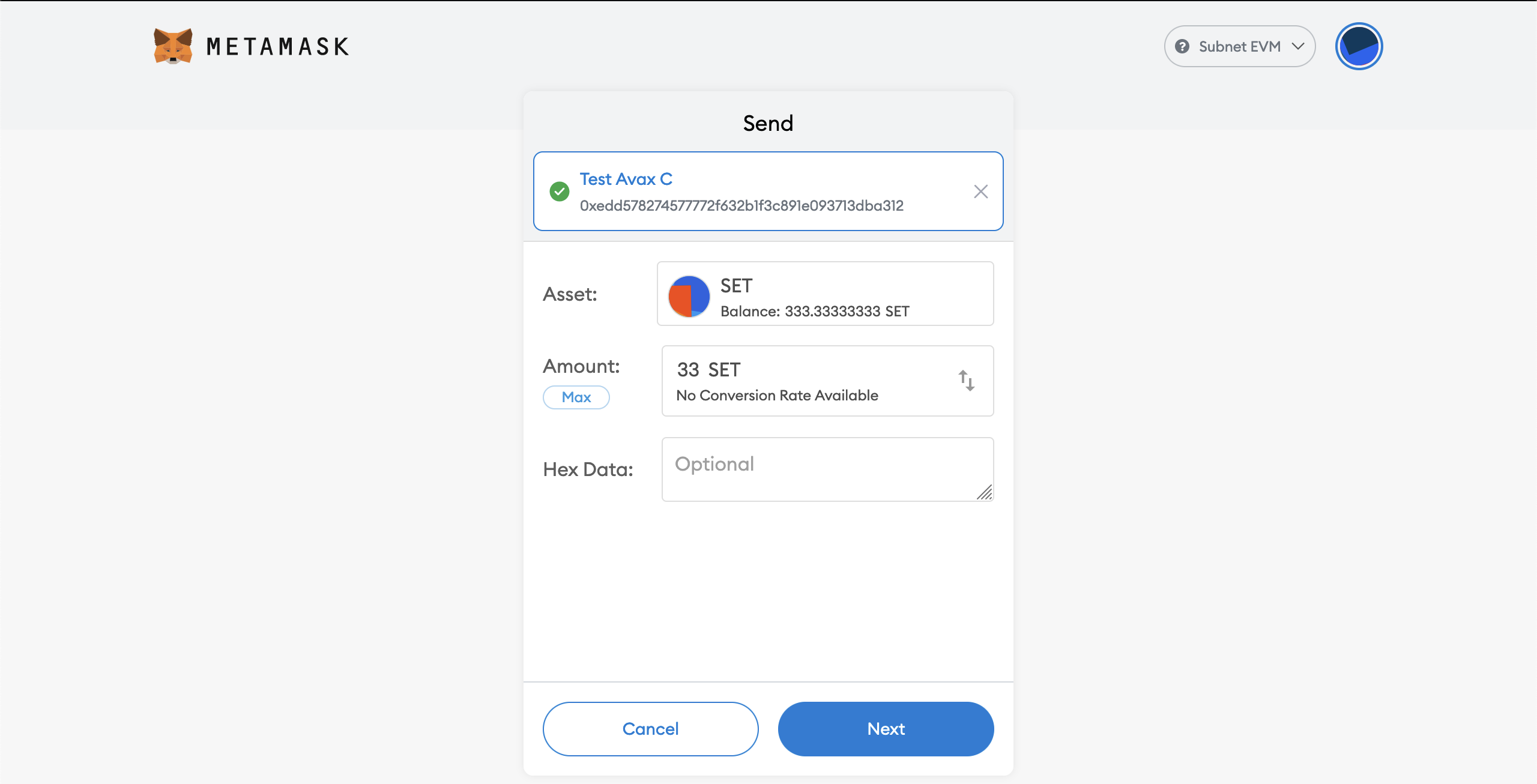Click the green checkmark verified icon

click(559, 191)
